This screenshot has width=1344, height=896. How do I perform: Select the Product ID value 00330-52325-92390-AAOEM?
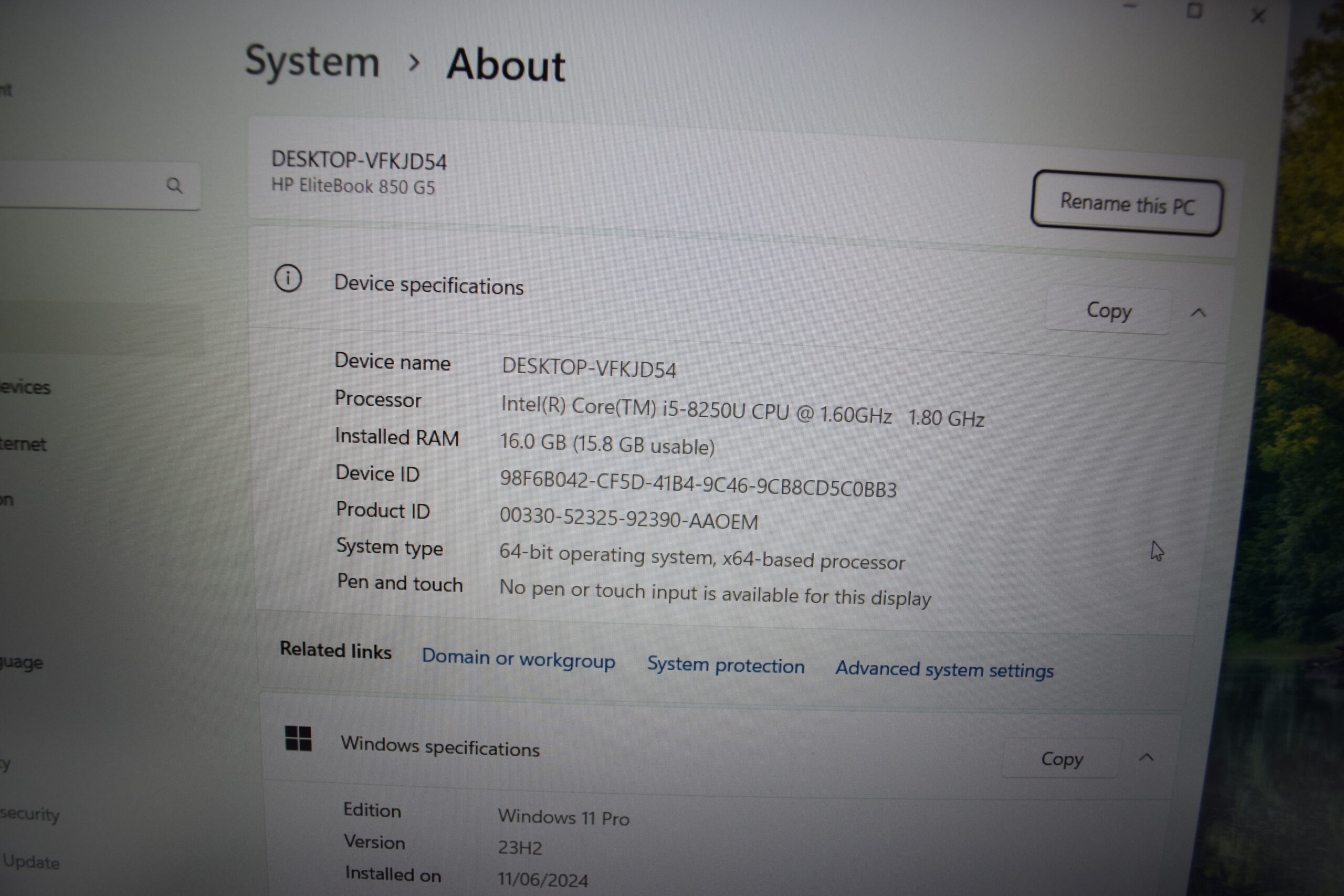tap(629, 518)
